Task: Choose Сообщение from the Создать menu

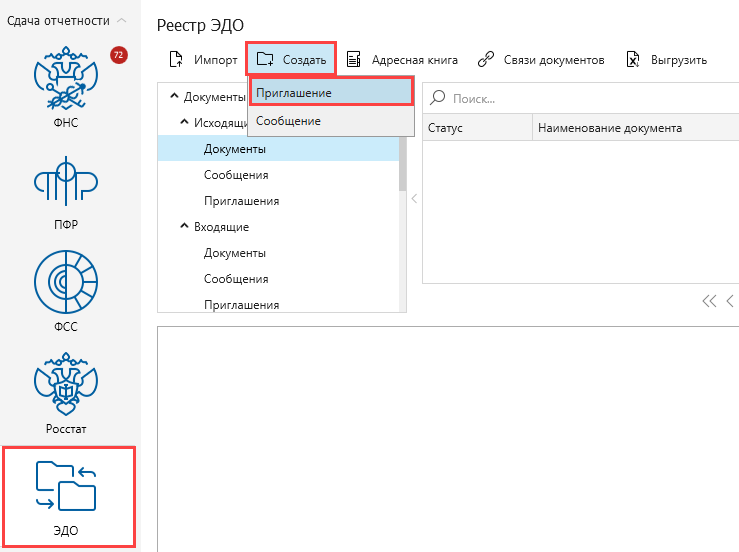Action: 331,121
